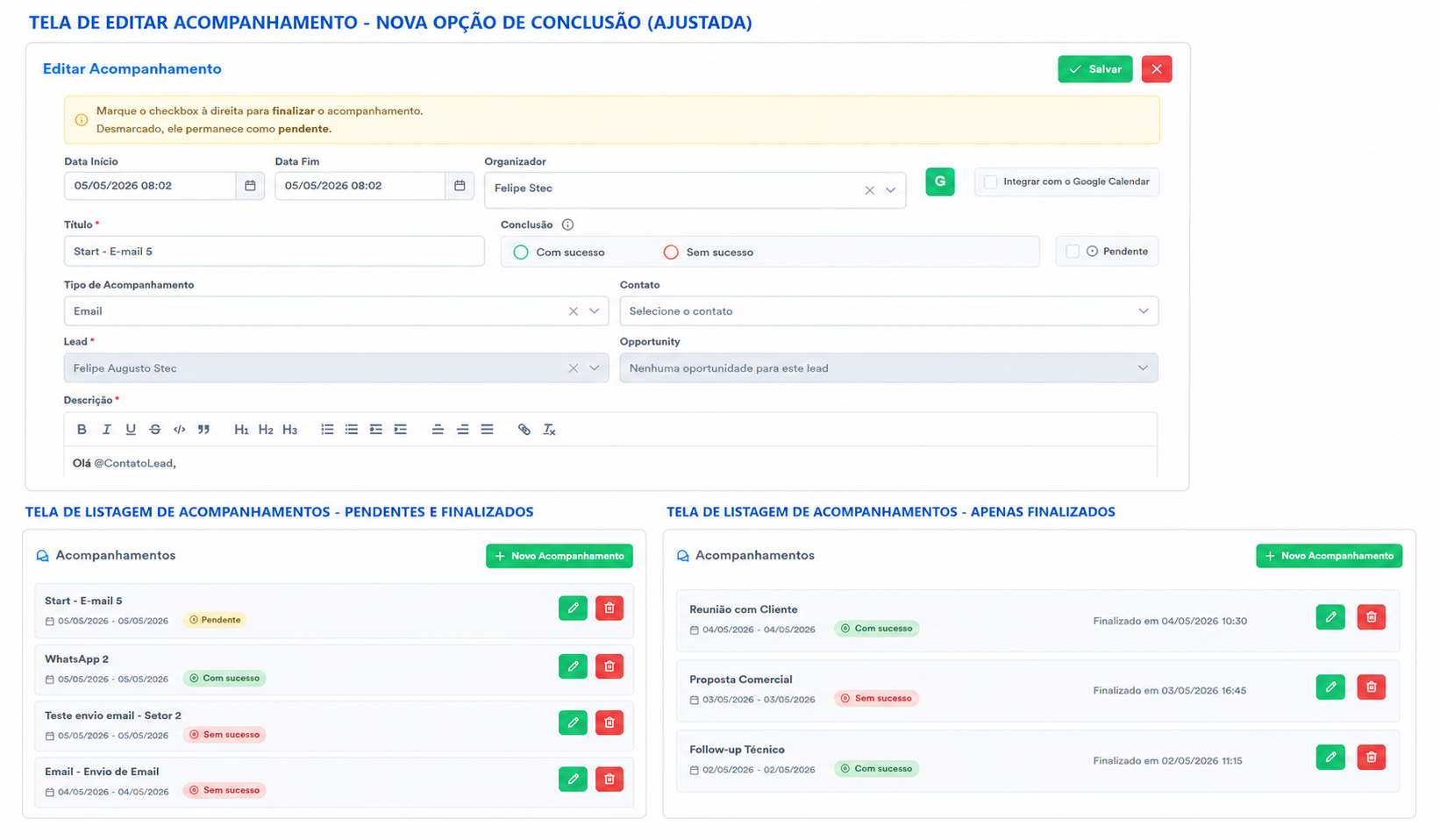Screen dimensions: 1440x840
Task: Select the Sem sucesso radio option
Action: tap(671, 253)
